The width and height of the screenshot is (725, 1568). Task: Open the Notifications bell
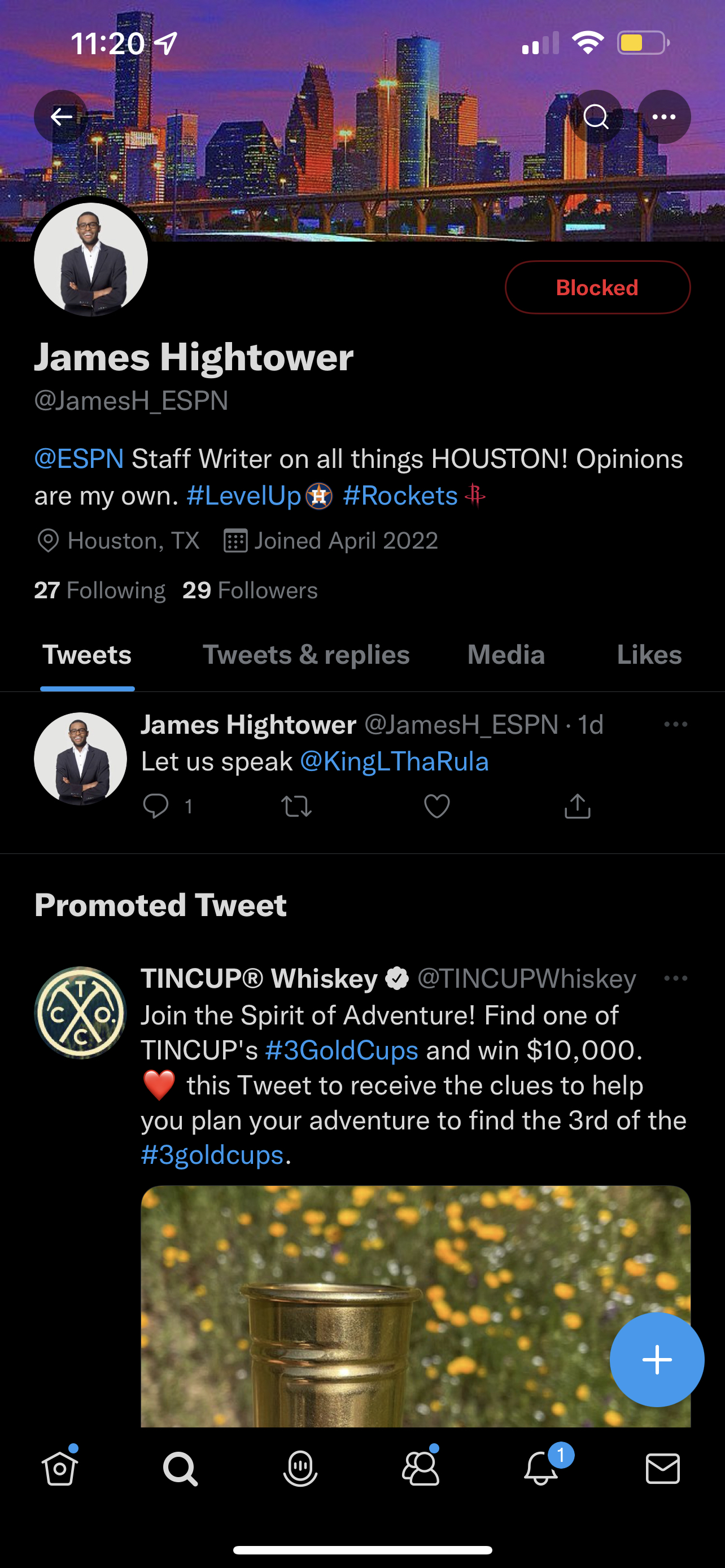pyautogui.click(x=541, y=1469)
